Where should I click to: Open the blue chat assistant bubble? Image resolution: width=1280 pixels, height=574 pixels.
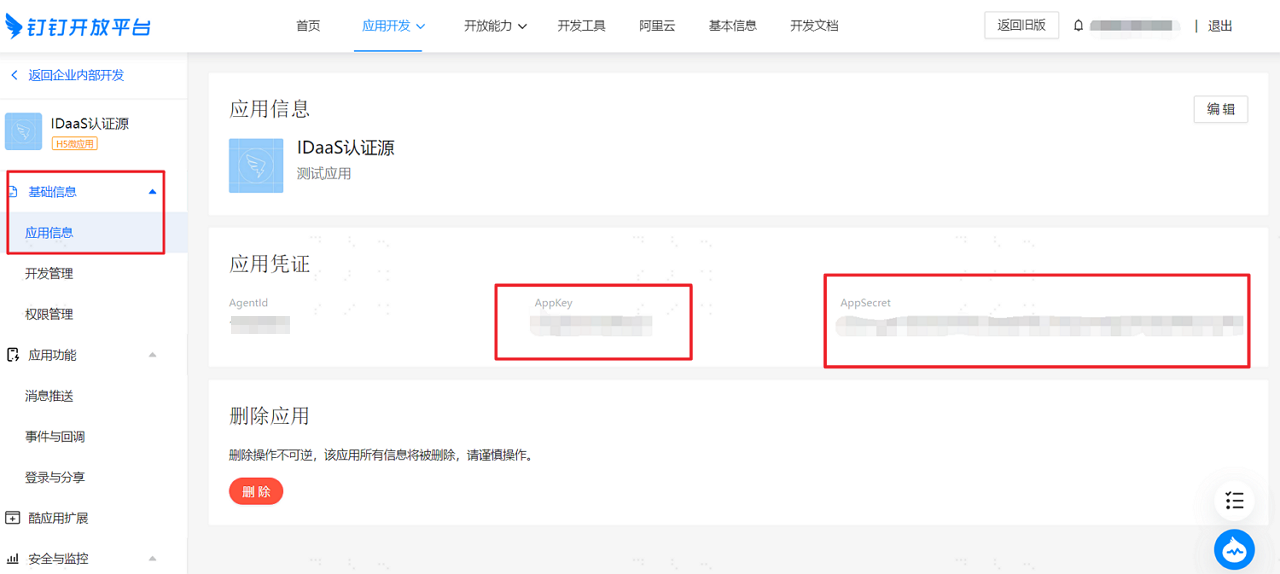coord(1234,549)
